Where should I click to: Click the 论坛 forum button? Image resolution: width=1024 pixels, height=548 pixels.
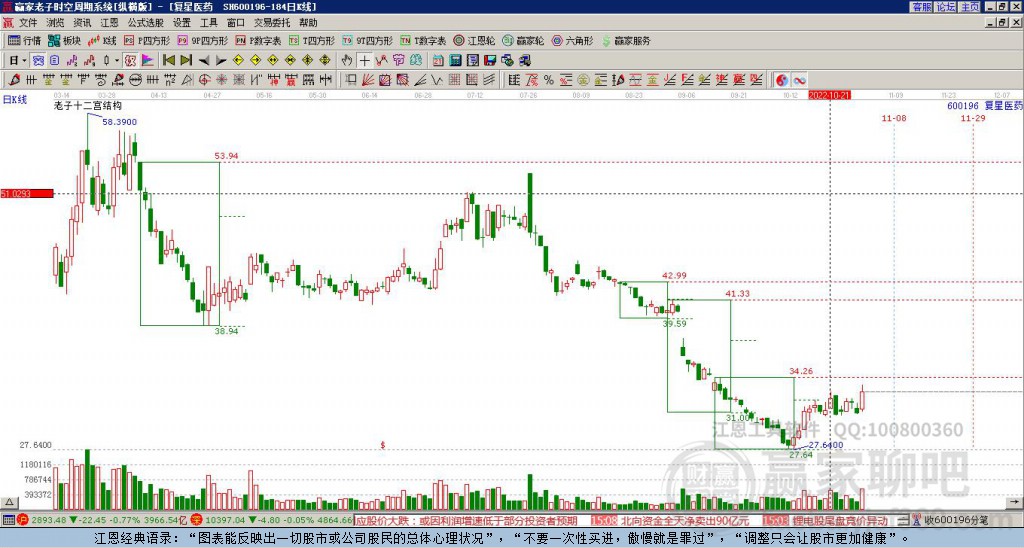(945, 7)
